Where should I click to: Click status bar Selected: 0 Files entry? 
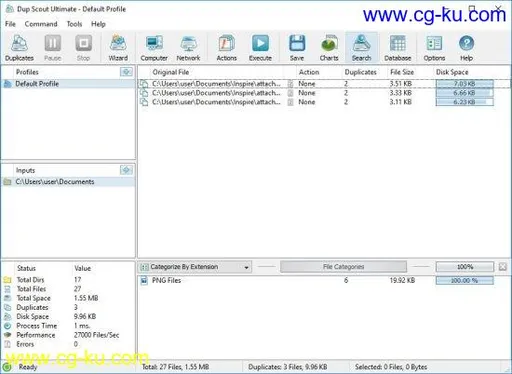pyautogui.click(x=391, y=367)
